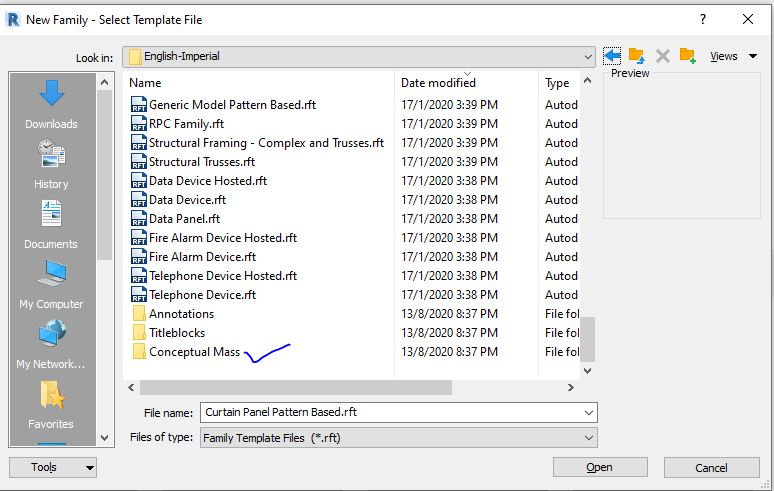
Task: Expand the Look in folder dropdown
Action: pos(587,56)
